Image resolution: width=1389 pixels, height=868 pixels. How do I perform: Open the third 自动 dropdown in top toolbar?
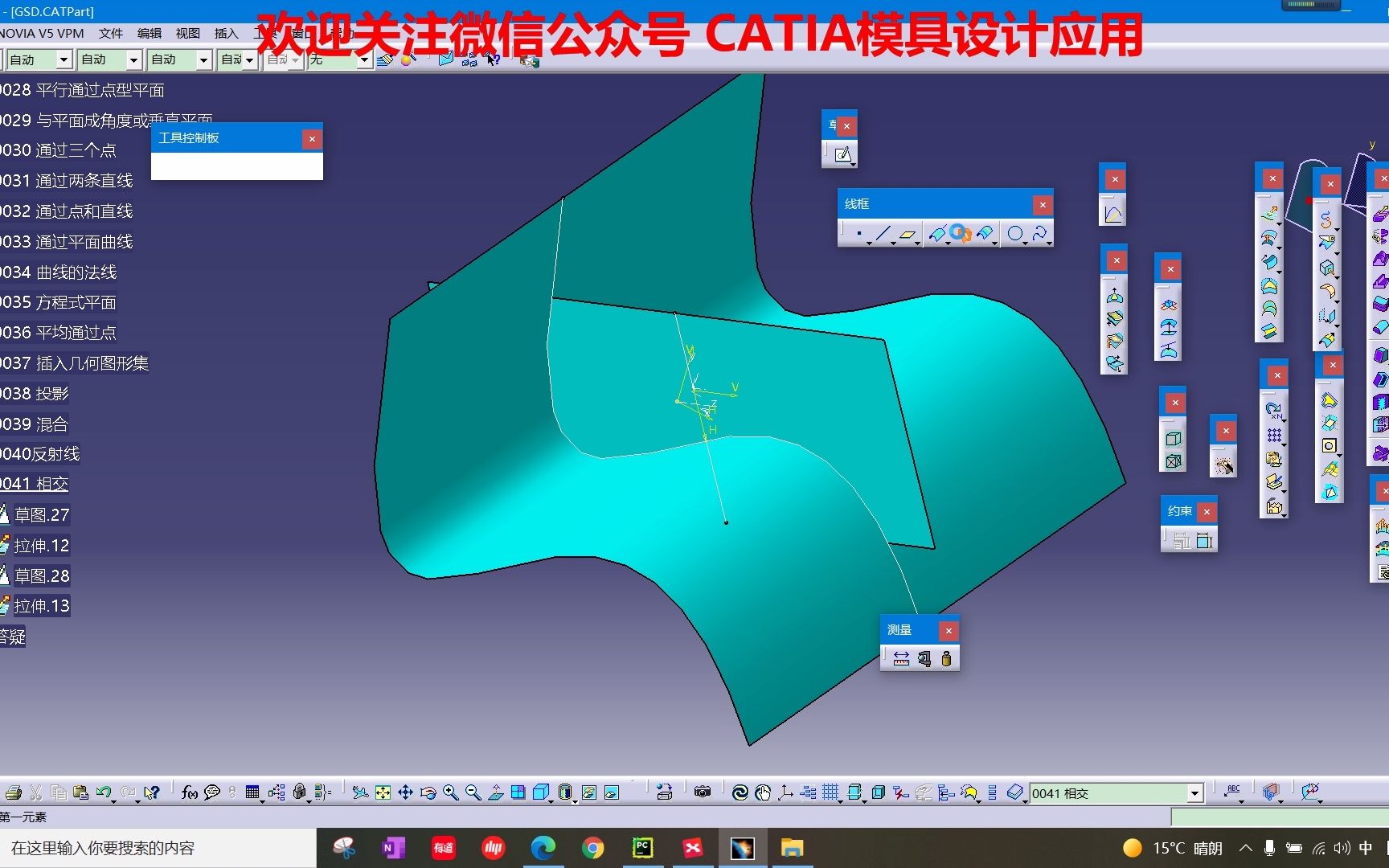[x=203, y=60]
